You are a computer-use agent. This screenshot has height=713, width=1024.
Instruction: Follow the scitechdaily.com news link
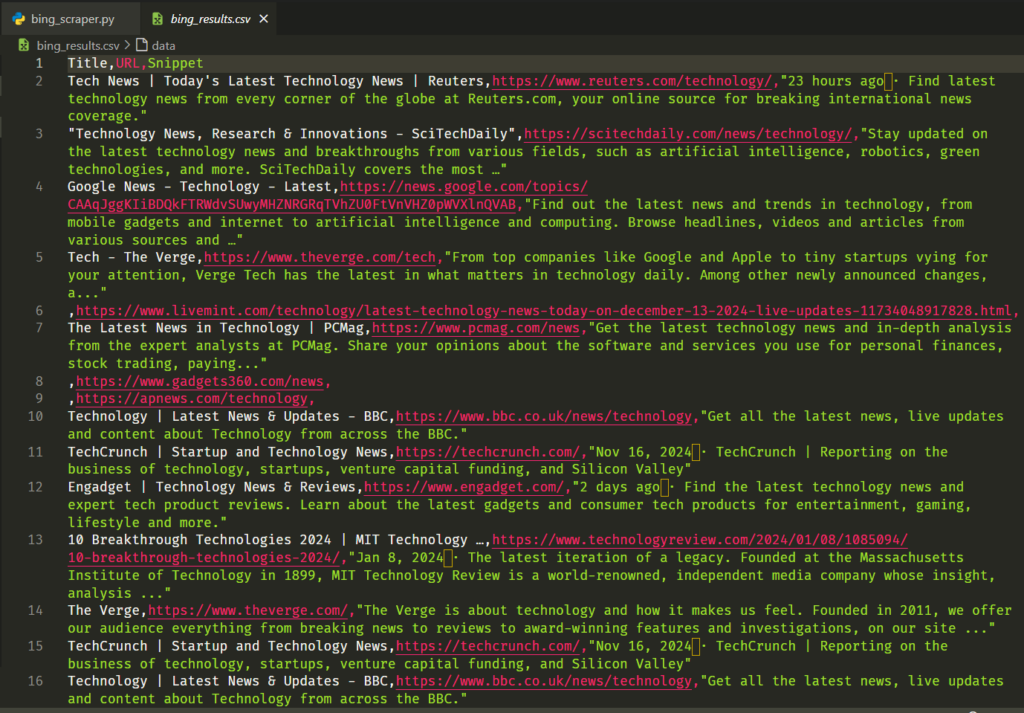pyautogui.click(x=690, y=134)
